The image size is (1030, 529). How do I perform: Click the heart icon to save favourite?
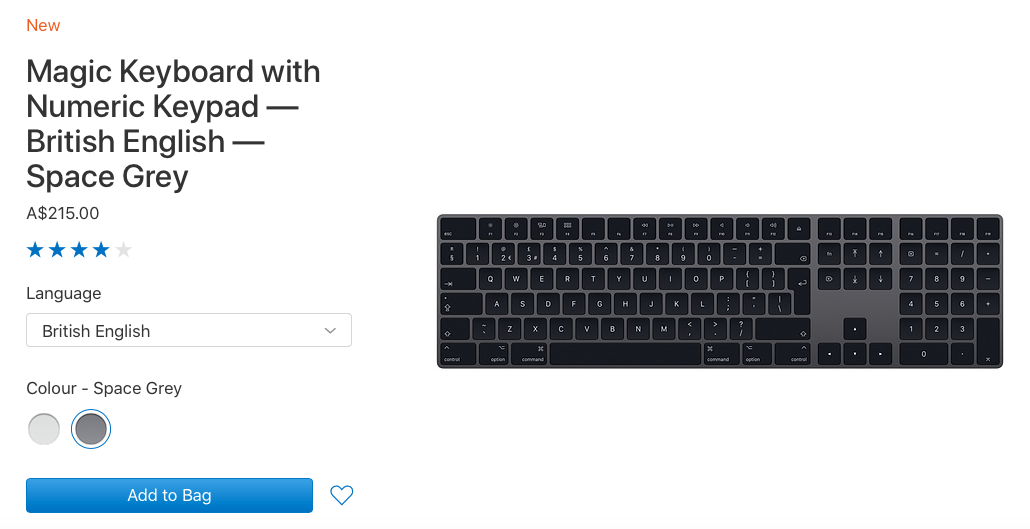[x=342, y=495]
